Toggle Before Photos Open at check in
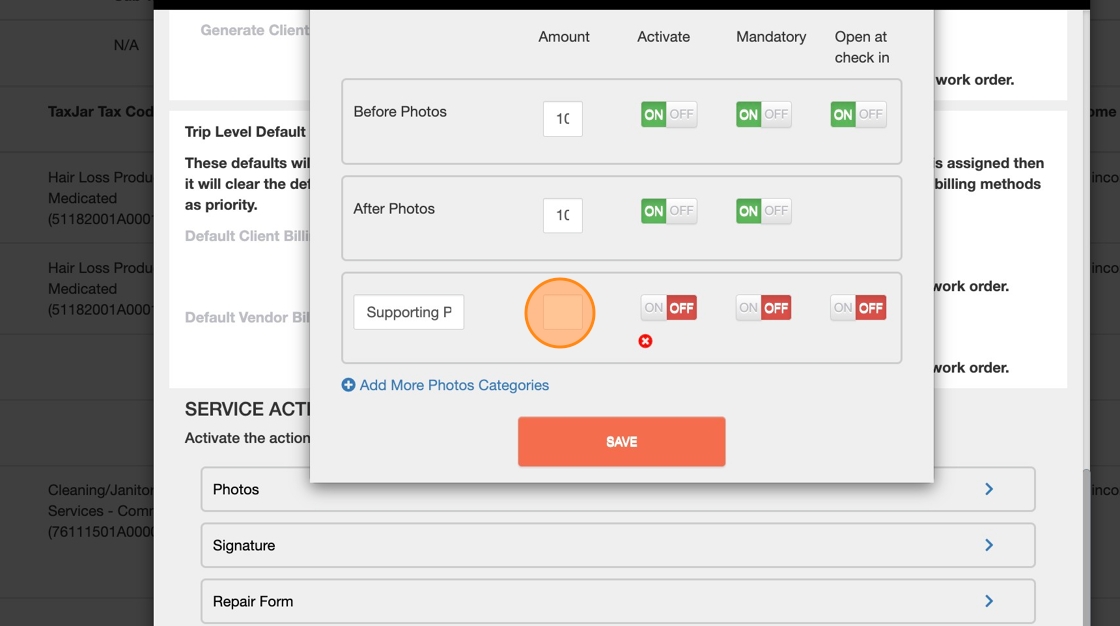The image size is (1120, 626). click(858, 114)
